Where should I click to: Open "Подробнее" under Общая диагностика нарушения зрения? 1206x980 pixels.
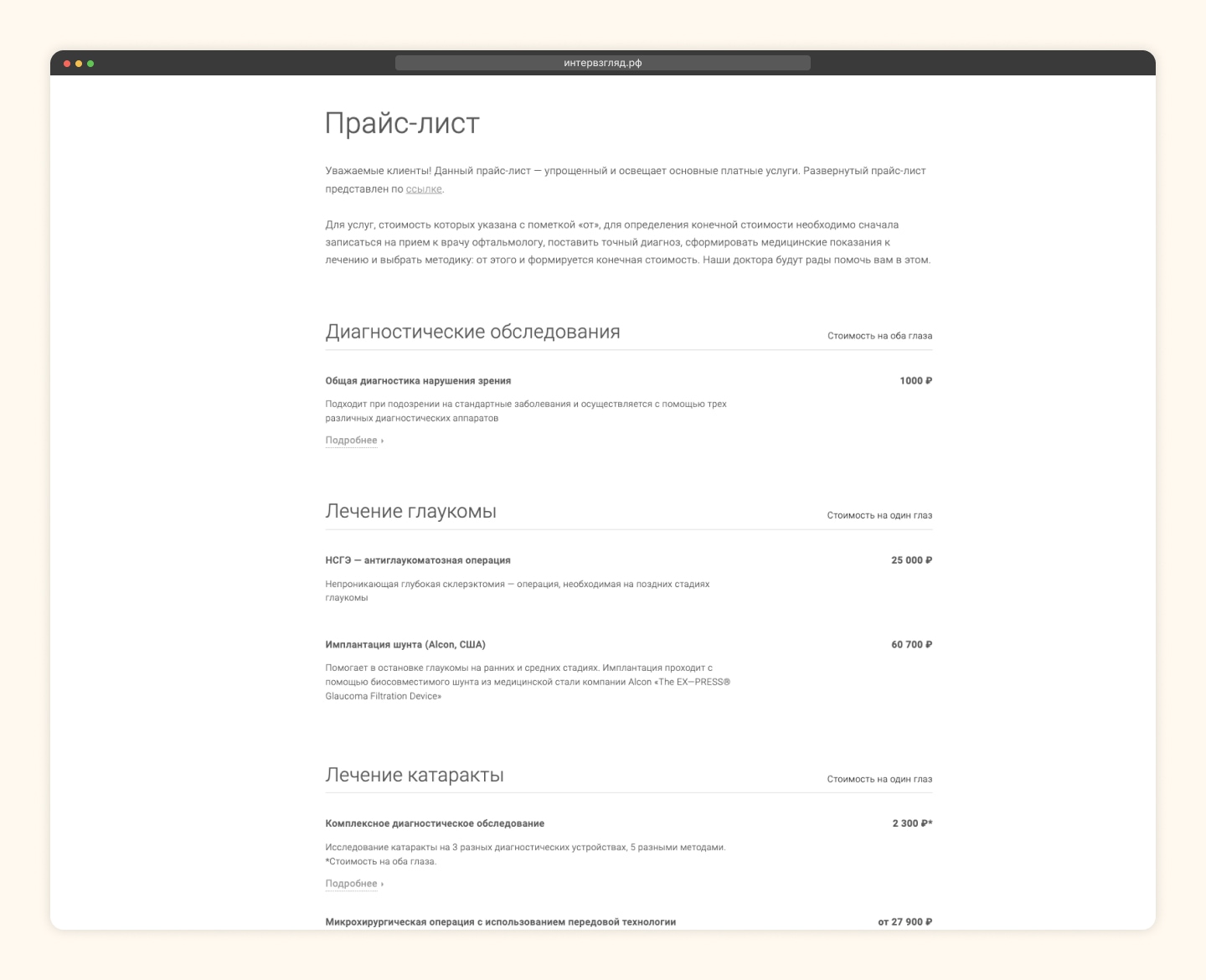tap(352, 441)
